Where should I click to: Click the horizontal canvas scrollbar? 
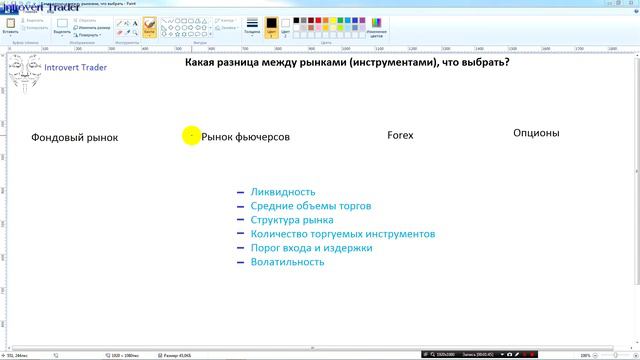[312, 348]
